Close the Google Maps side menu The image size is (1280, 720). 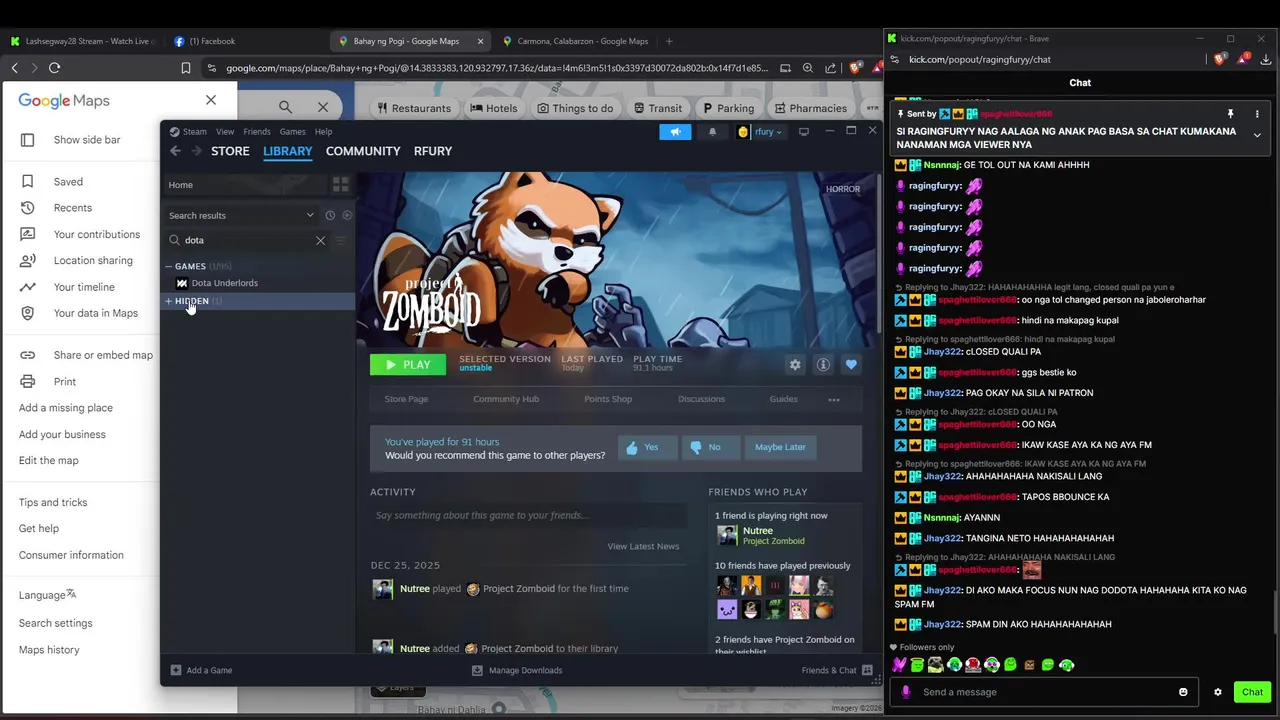(x=210, y=100)
